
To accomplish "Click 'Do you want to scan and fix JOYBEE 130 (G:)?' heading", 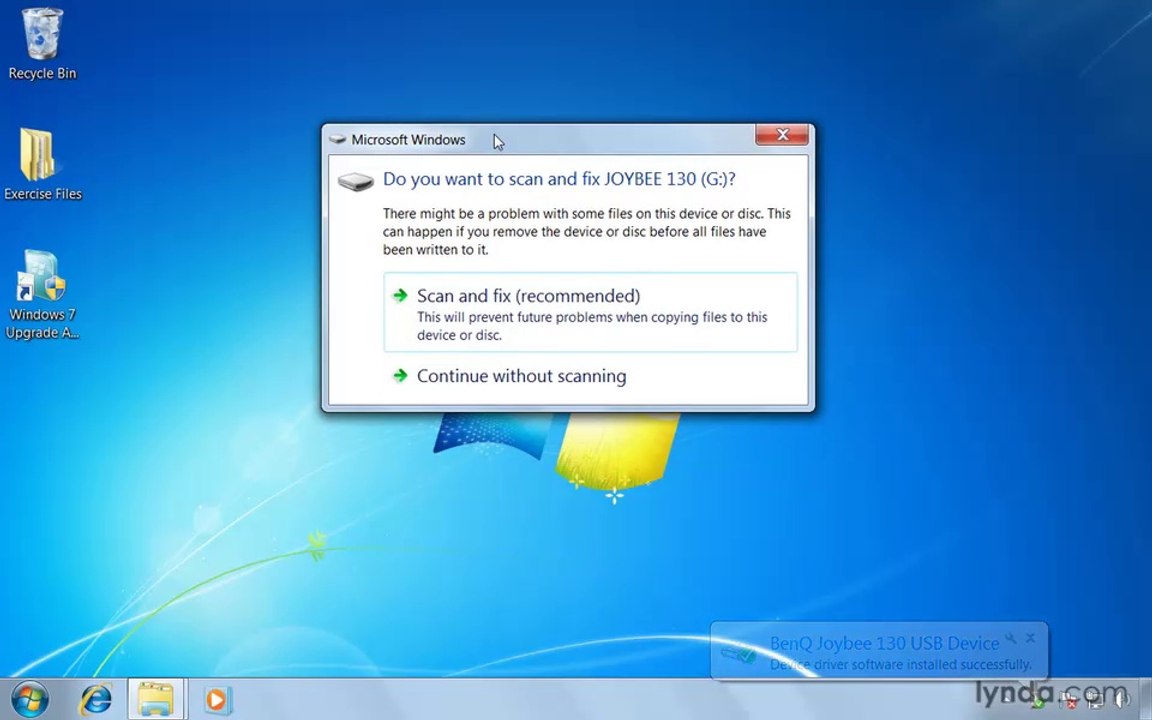I will (x=559, y=179).
